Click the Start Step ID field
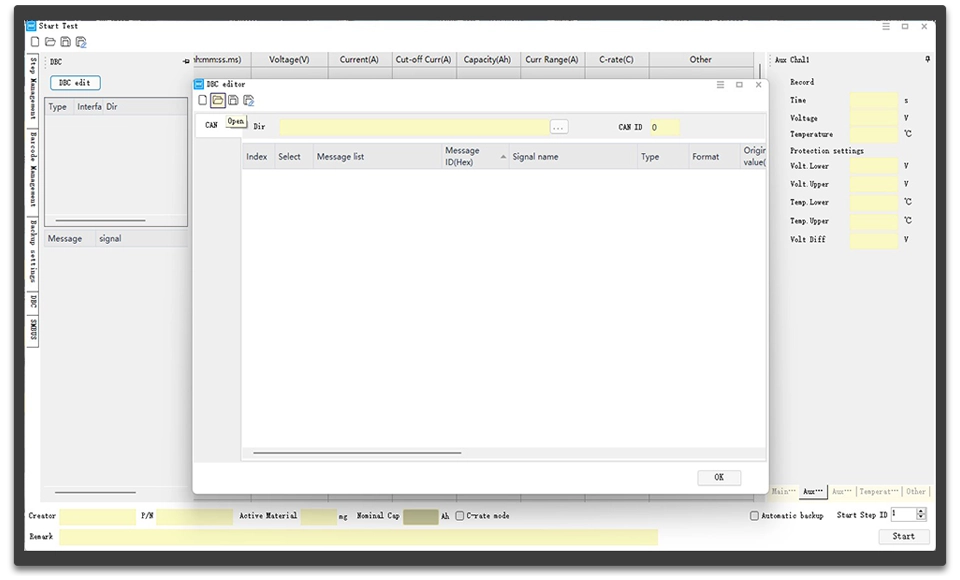This screenshot has width=960, height=580. pyautogui.click(x=904, y=514)
